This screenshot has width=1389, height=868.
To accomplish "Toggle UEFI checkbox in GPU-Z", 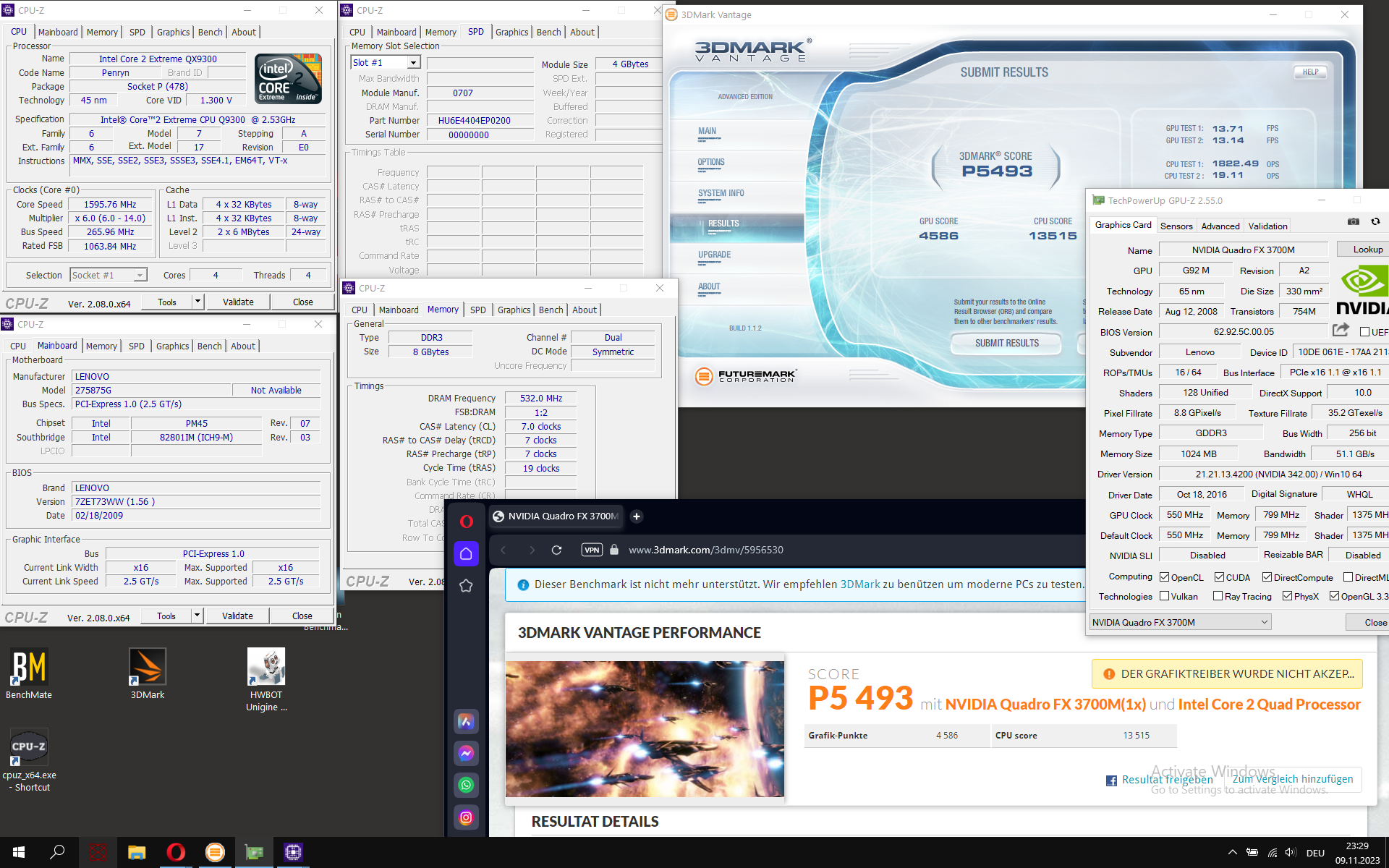I will [x=1364, y=332].
